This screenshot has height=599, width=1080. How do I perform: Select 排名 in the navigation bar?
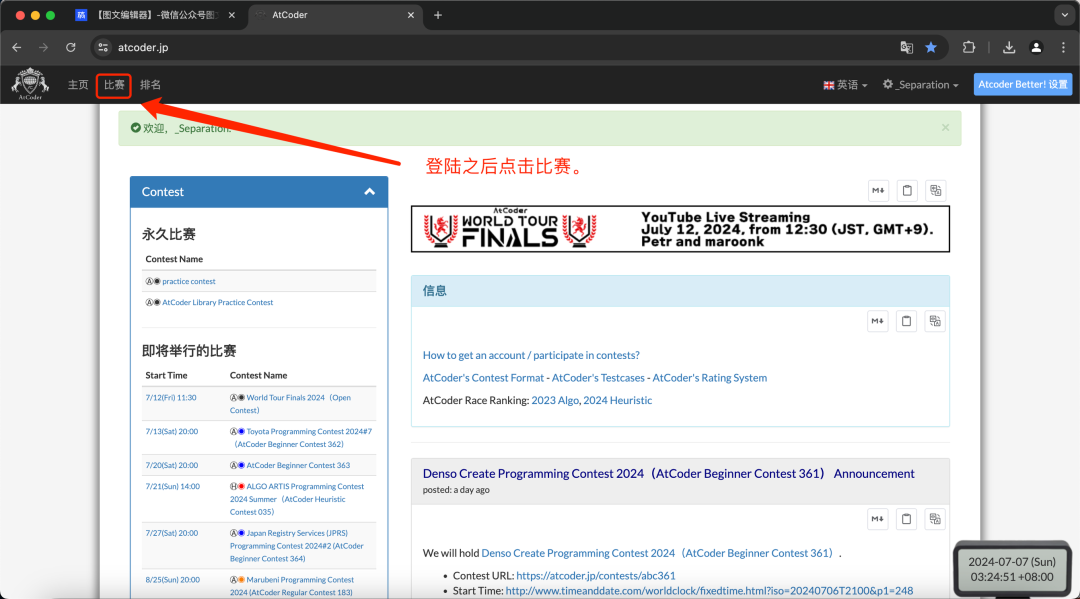coord(150,84)
